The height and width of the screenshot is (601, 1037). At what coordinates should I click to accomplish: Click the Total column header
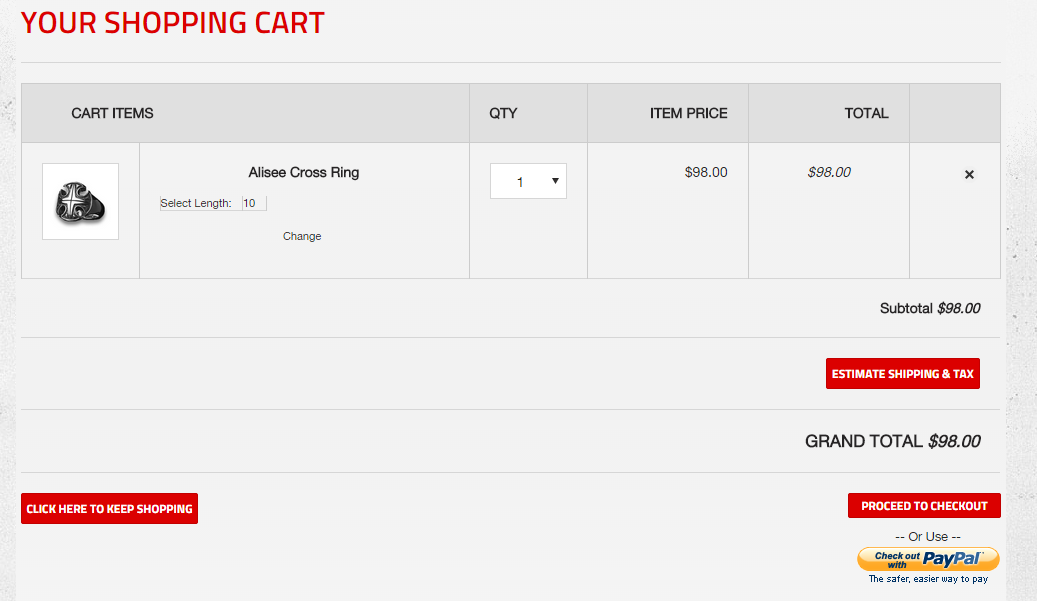866,113
